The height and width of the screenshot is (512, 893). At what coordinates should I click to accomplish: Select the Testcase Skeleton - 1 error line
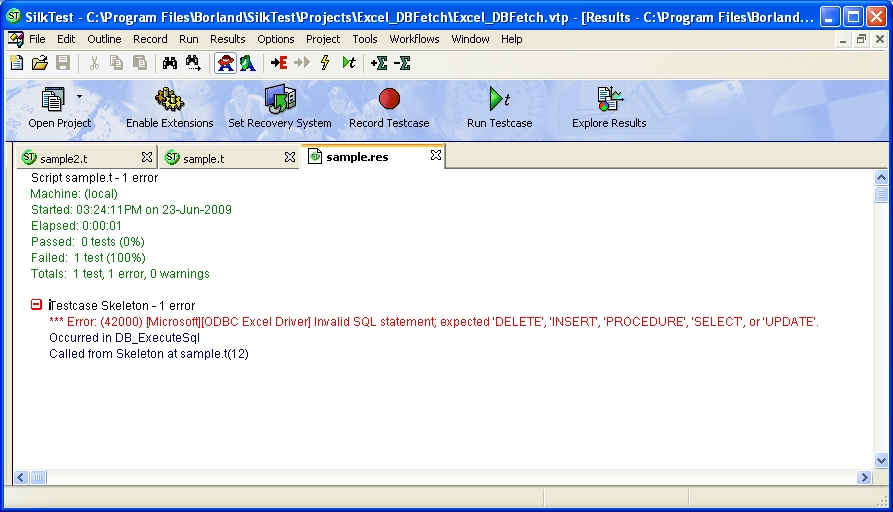[x=122, y=306]
